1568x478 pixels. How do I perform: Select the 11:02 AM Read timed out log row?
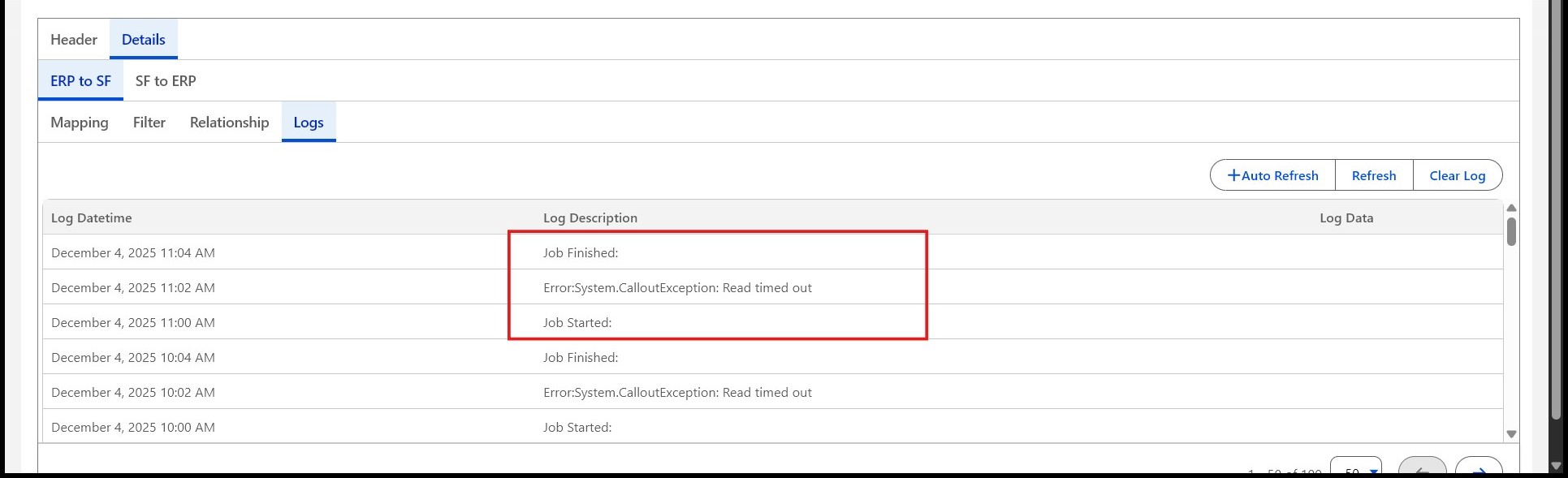pyautogui.click(x=677, y=287)
